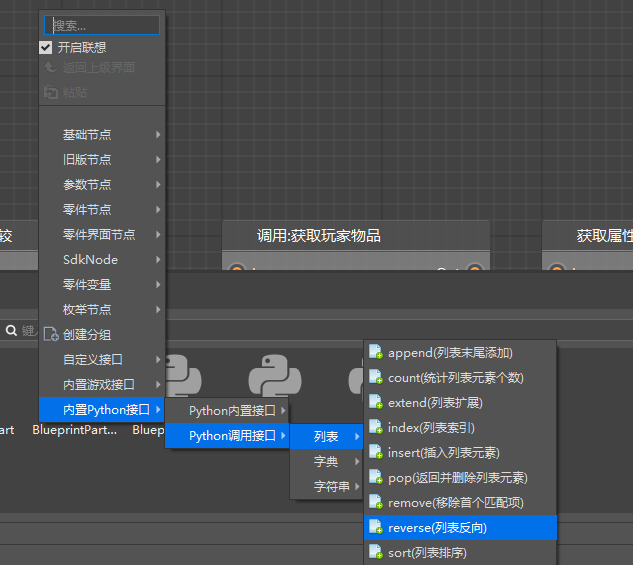Click the magnifier search icon in lower panel
Screen dimensions: 633x565
pyautogui.click(x=11, y=331)
